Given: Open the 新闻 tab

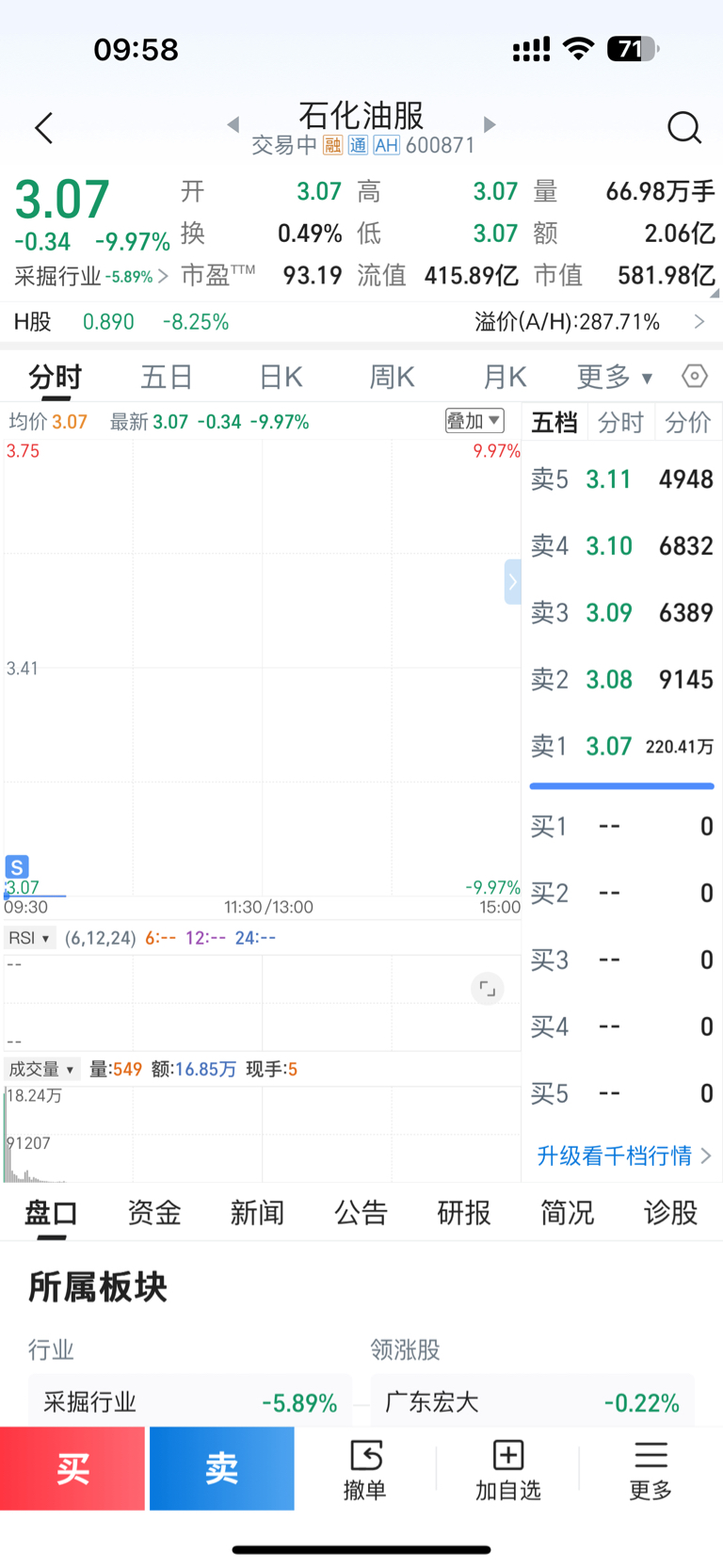Looking at the screenshot, I should [x=258, y=1213].
